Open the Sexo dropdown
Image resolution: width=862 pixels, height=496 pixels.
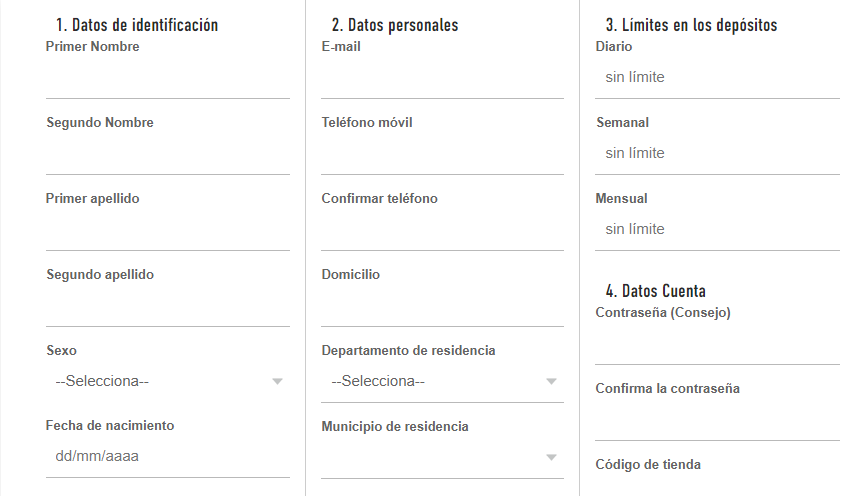tap(167, 381)
